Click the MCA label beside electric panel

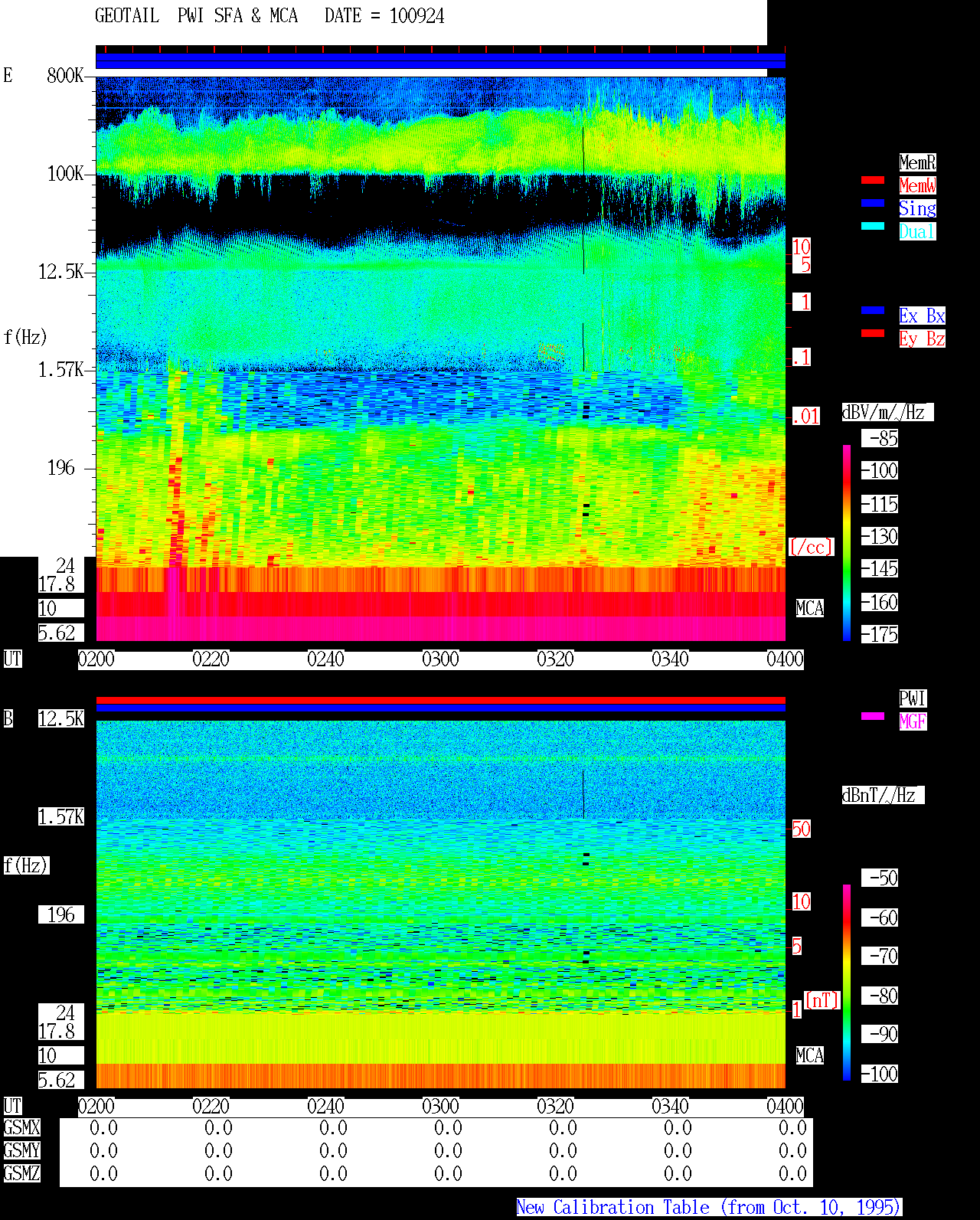click(x=810, y=609)
